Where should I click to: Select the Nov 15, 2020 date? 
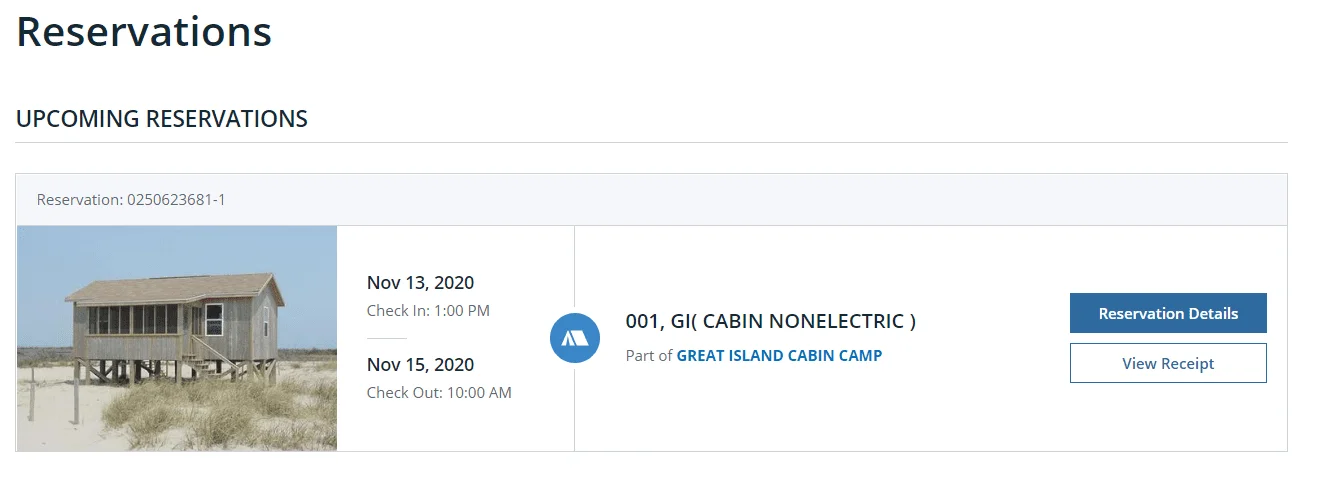(x=420, y=364)
